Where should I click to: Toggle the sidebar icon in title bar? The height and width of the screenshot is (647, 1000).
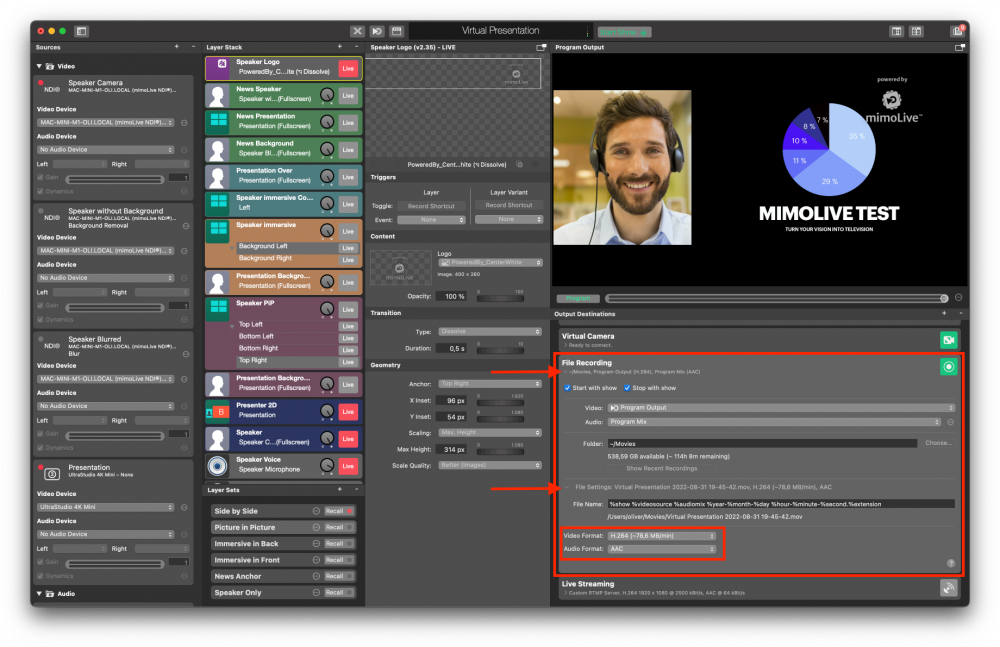[x=81, y=31]
